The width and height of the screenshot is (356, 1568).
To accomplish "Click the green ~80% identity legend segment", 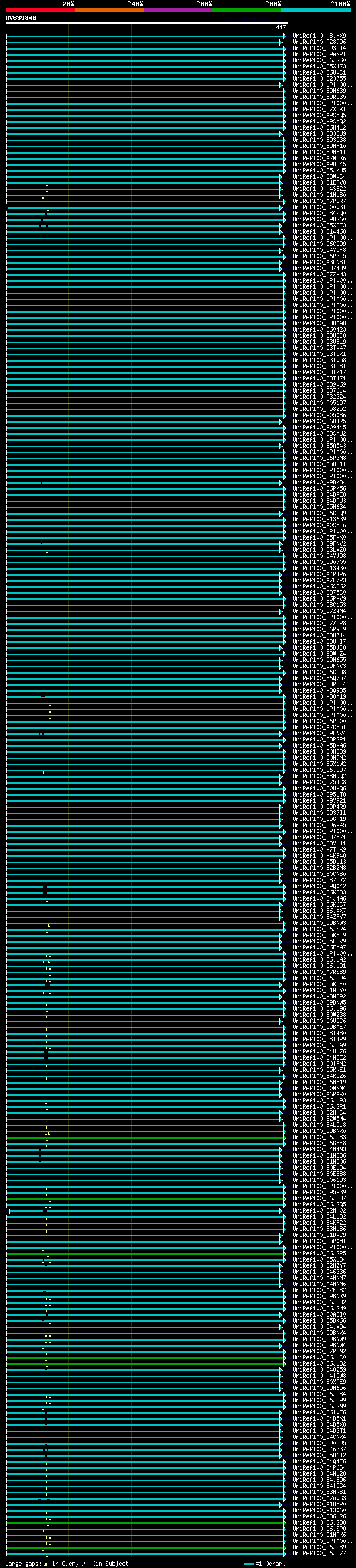I will tap(246, 10).
